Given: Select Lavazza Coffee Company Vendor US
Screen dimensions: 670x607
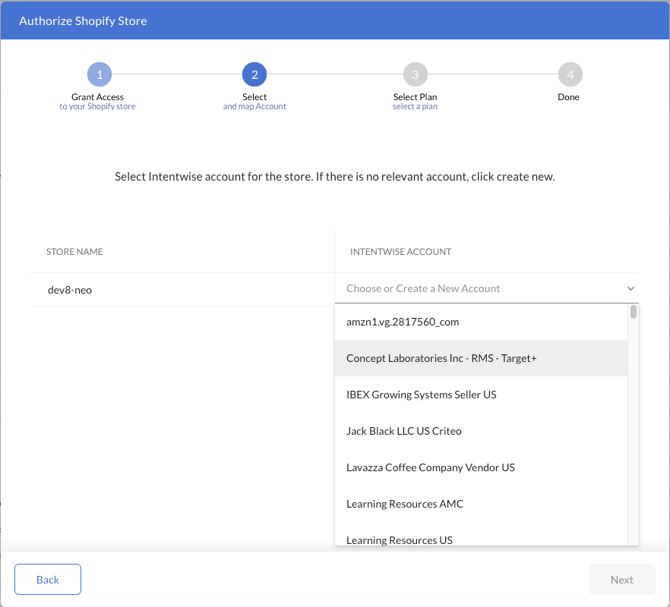Looking at the screenshot, I should [x=481, y=467].
